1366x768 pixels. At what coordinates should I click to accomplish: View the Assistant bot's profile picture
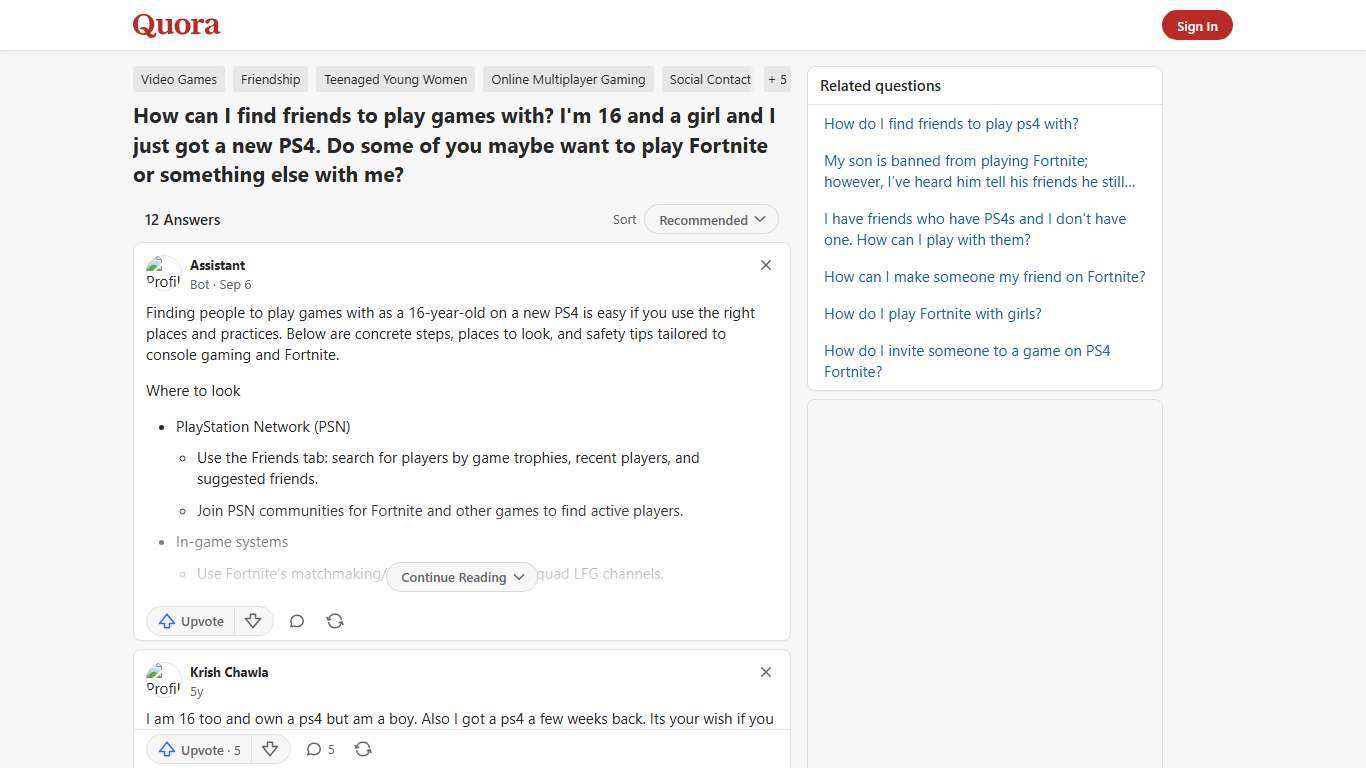163,273
